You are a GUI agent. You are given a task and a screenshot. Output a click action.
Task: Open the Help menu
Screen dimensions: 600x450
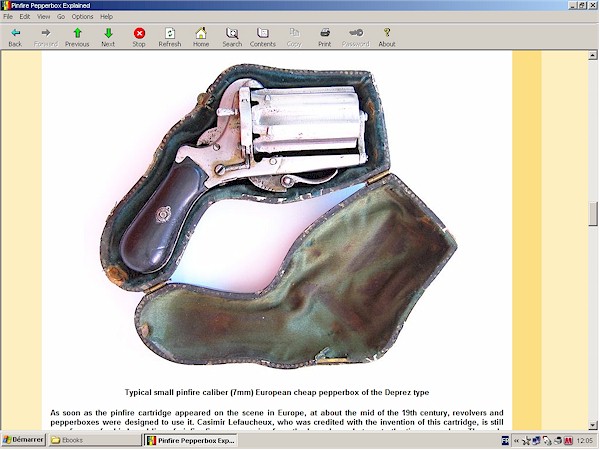coord(106,16)
